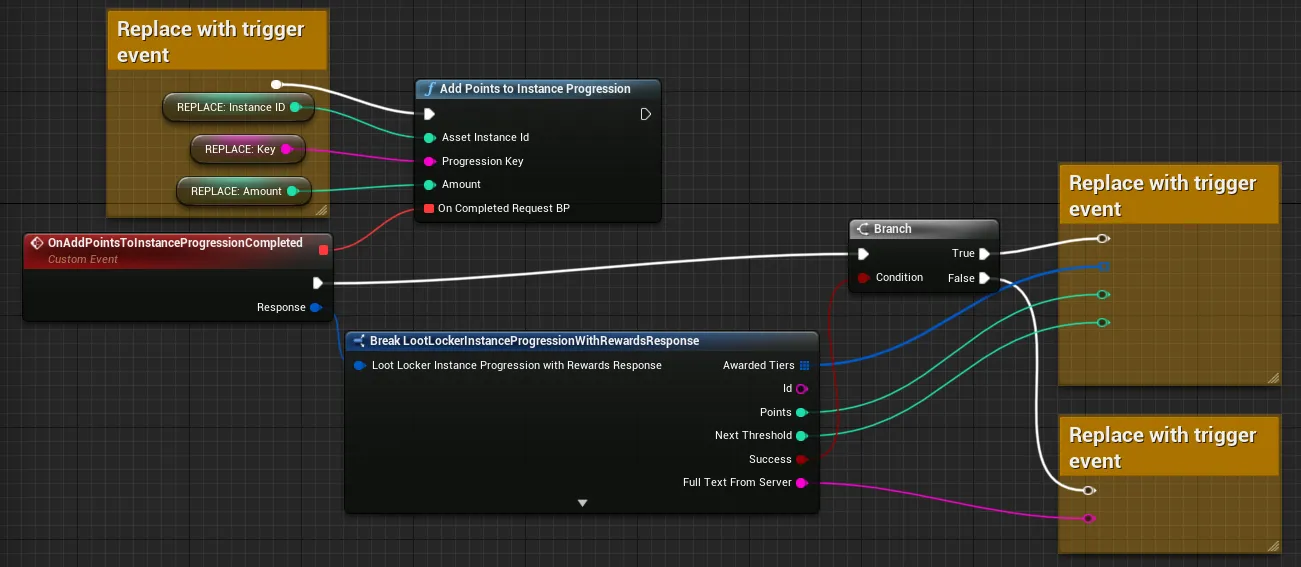Select the Break LootLockerInstanceProgressionWithRewardsResponse node title
This screenshot has width=1301, height=567.
point(534,341)
